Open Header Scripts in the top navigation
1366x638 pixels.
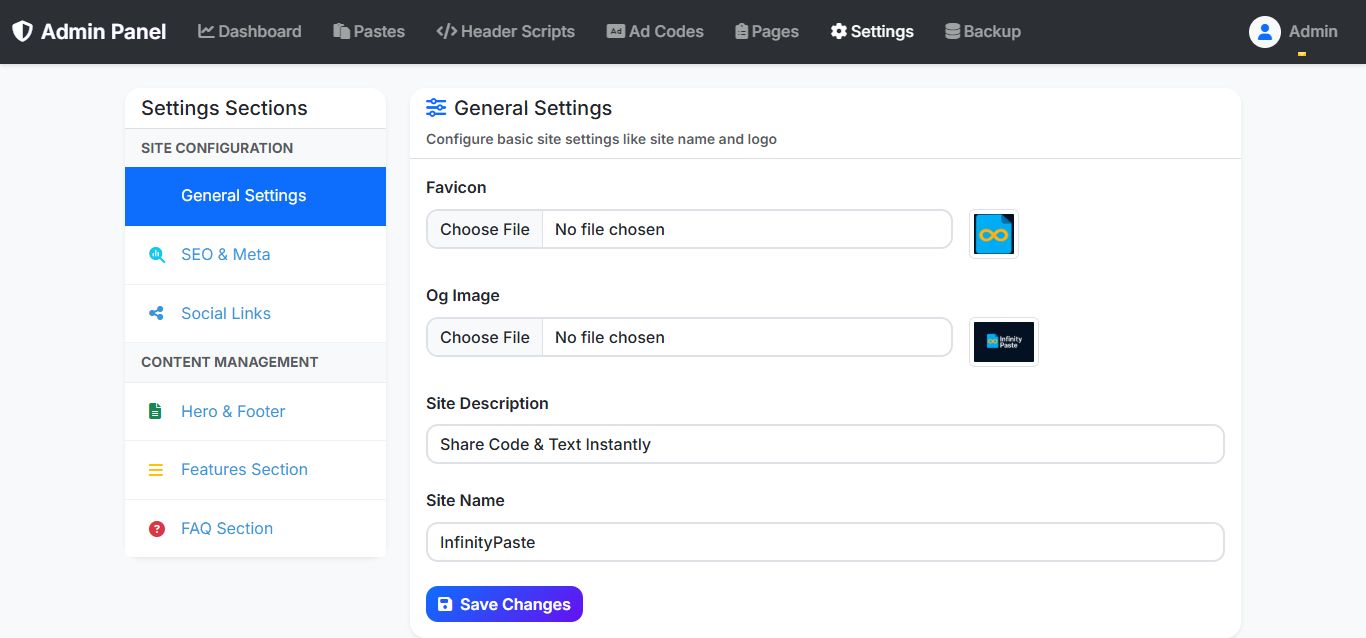(x=506, y=32)
